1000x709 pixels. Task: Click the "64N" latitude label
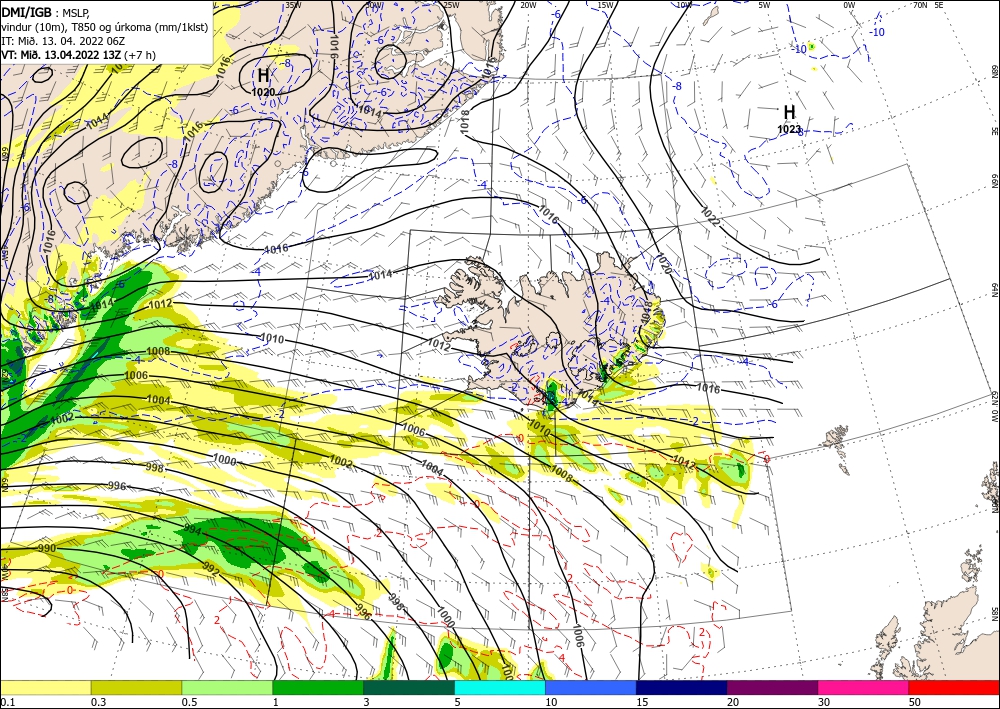pyautogui.click(x=994, y=290)
